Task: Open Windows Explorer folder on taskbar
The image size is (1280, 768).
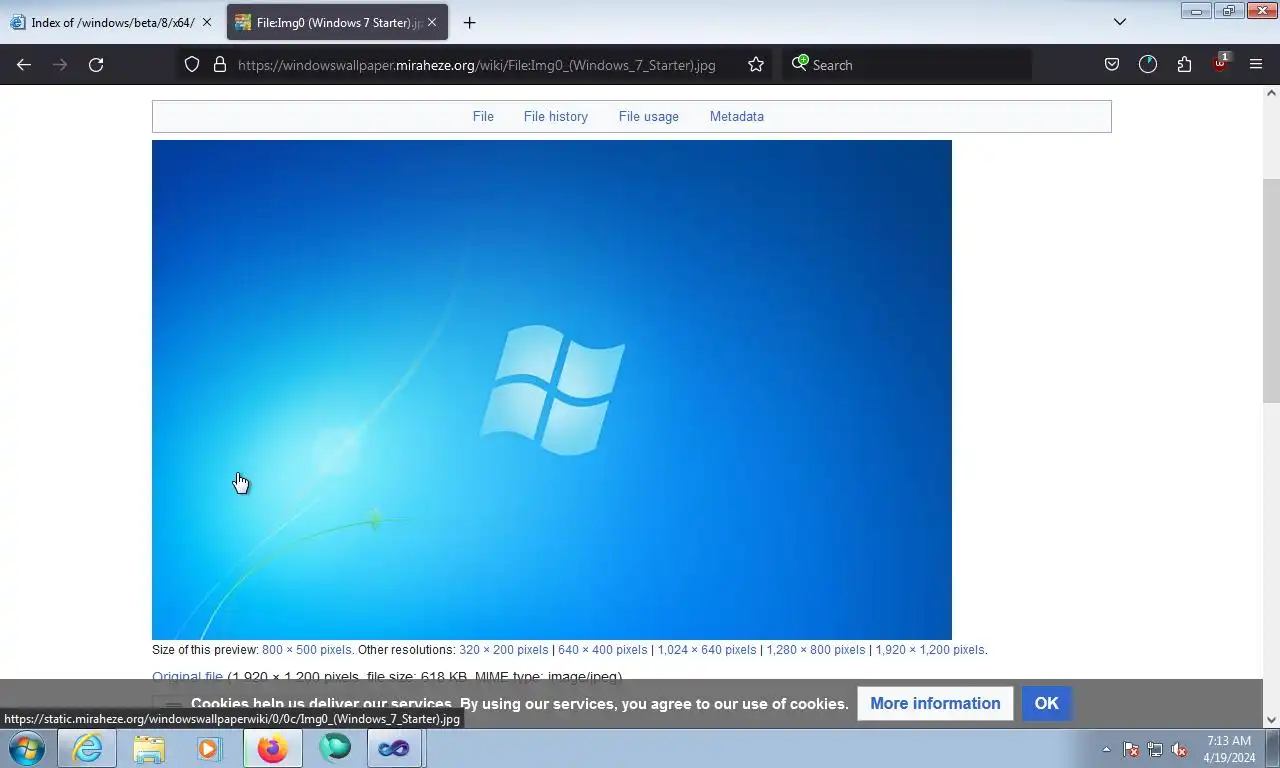Action: pos(149,748)
